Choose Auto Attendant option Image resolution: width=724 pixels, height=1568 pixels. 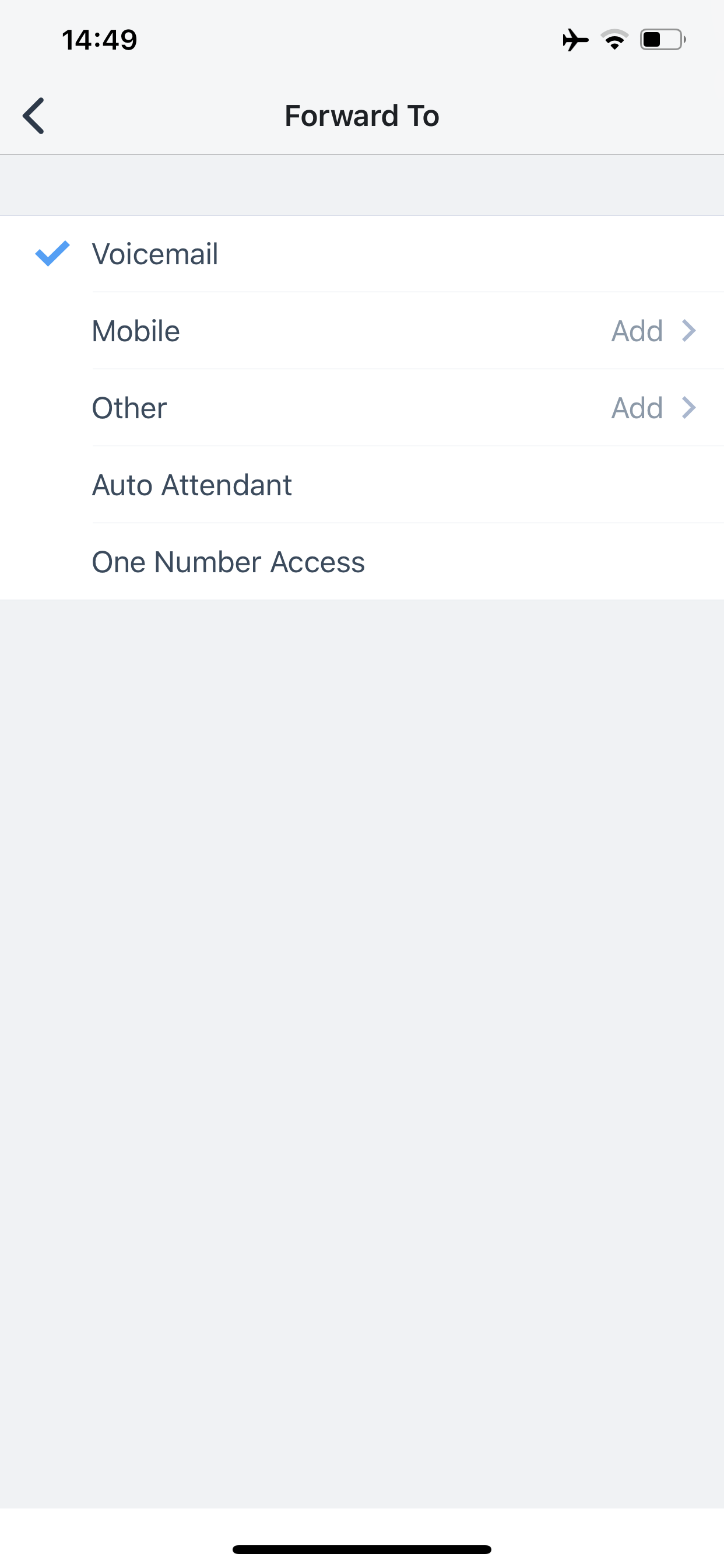coord(362,485)
